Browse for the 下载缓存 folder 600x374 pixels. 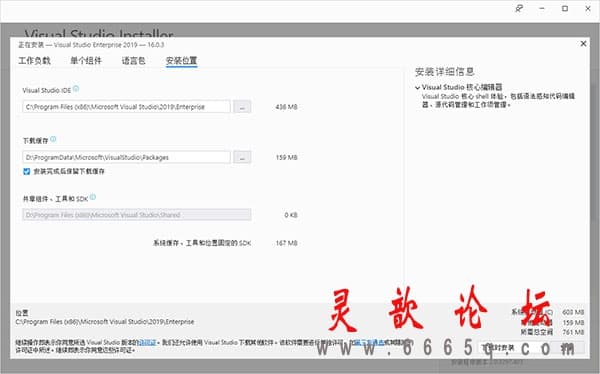coord(242,157)
